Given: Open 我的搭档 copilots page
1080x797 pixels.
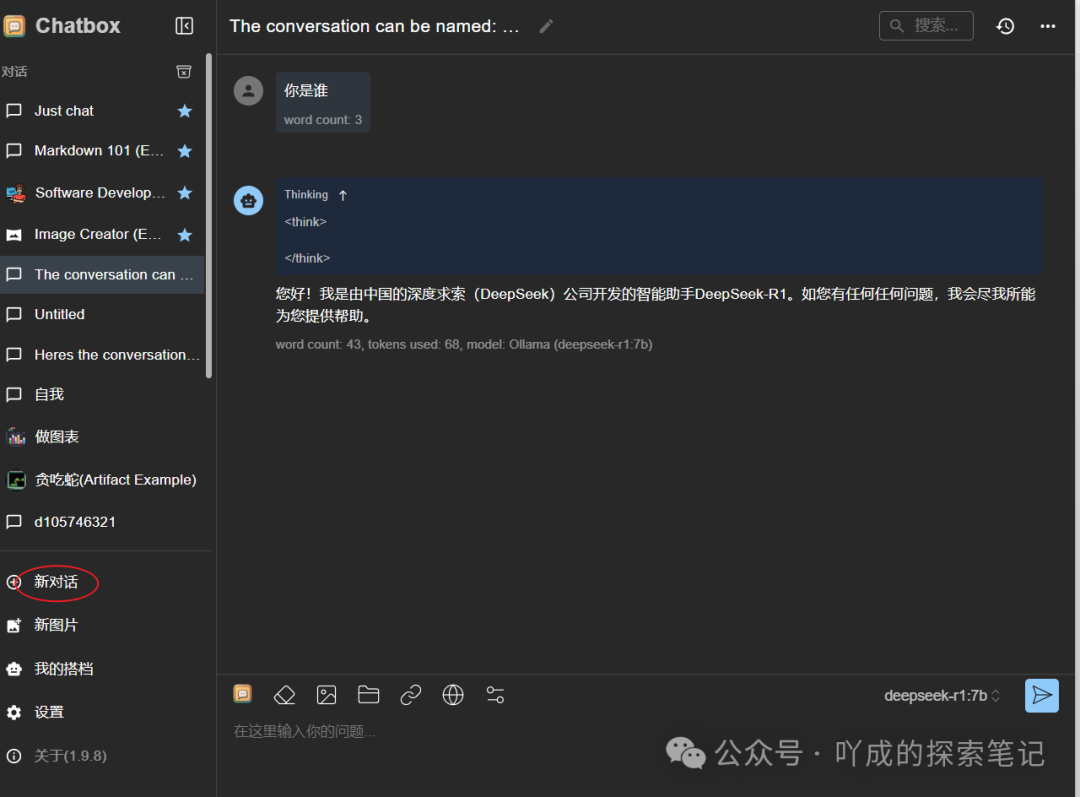Looking at the screenshot, I should coord(63,669).
